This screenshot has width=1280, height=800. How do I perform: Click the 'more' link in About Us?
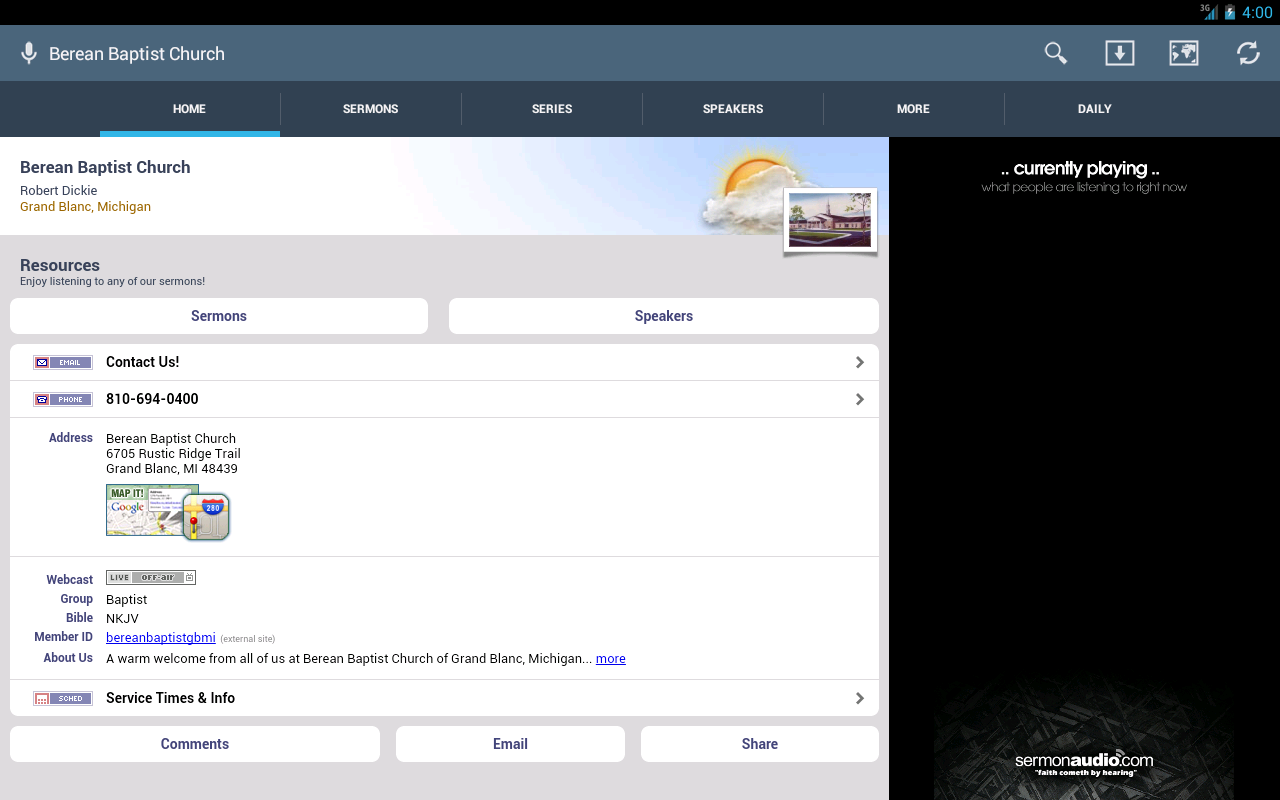tap(611, 659)
